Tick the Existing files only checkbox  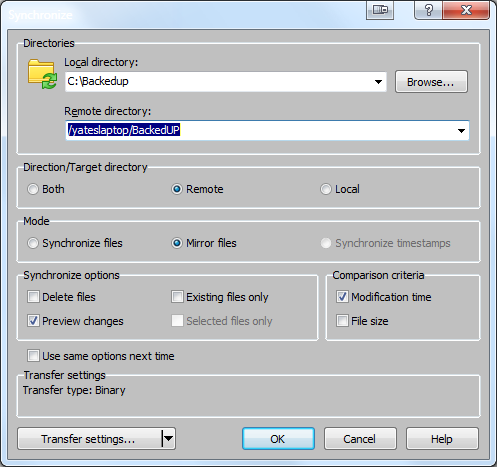click(177, 297)
